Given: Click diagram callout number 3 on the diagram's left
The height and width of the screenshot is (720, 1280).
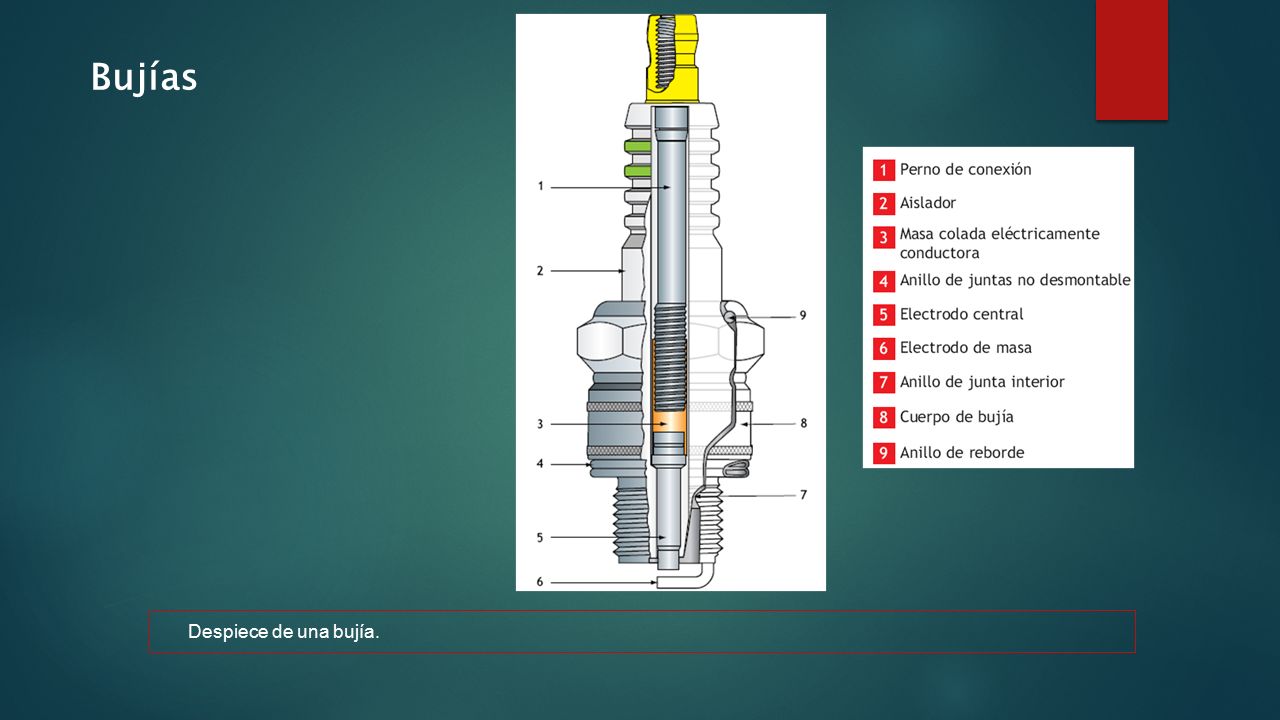Looking at the screenshot, I should pos(540,424).
